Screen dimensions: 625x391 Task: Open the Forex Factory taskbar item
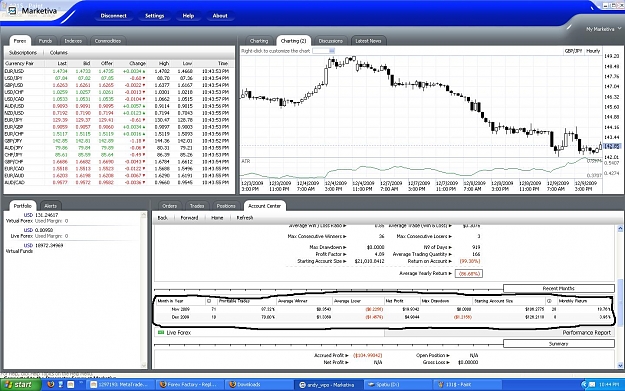point(189,385)
